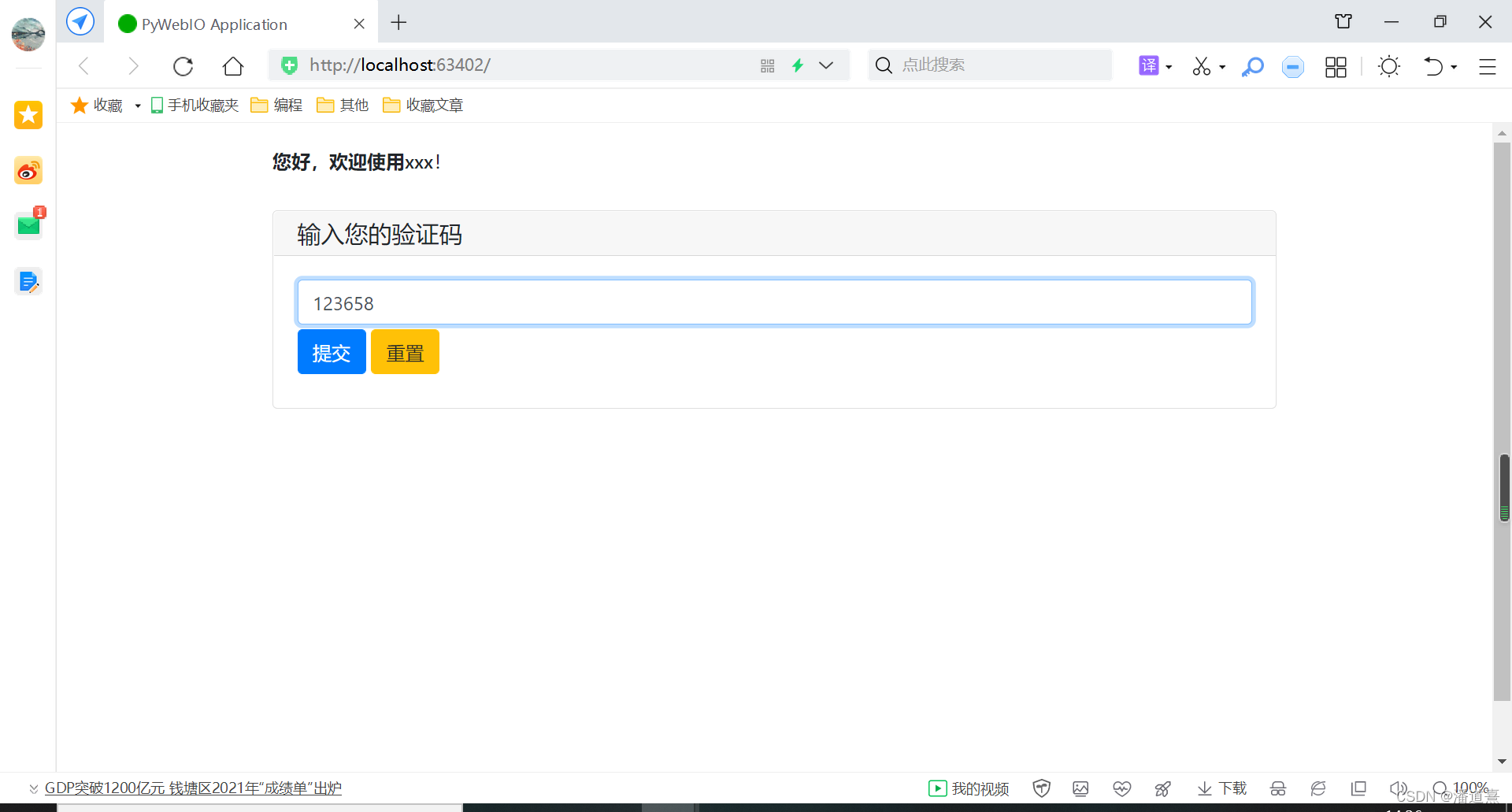Click the browser forward arrow
The height and width of the screenshot is (812, 1512).
(x=133, y=66)
